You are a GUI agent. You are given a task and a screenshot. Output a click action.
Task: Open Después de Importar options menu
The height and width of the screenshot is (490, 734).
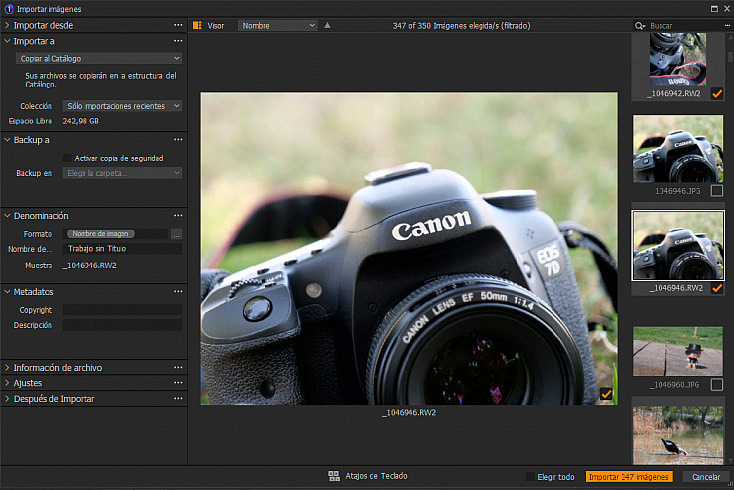178,399
